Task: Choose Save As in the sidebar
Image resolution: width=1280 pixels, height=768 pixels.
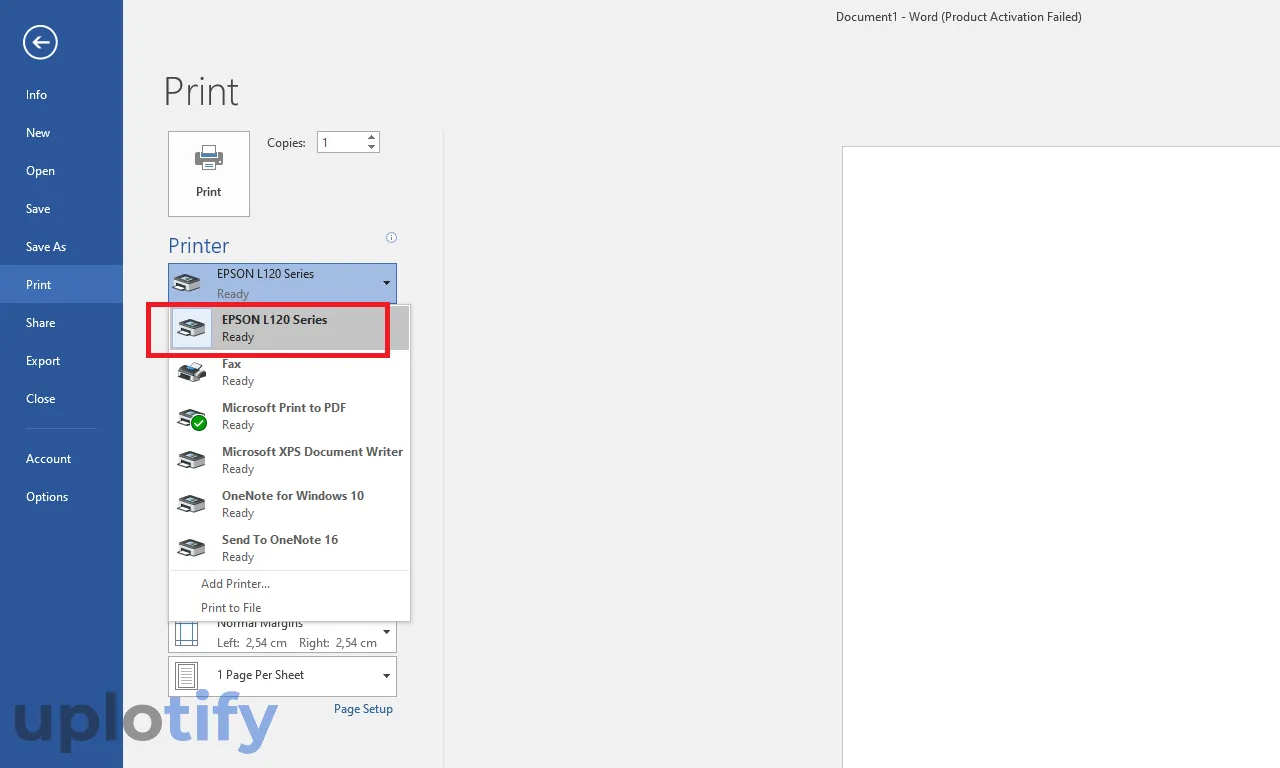Action: click(x=61, y=247)
